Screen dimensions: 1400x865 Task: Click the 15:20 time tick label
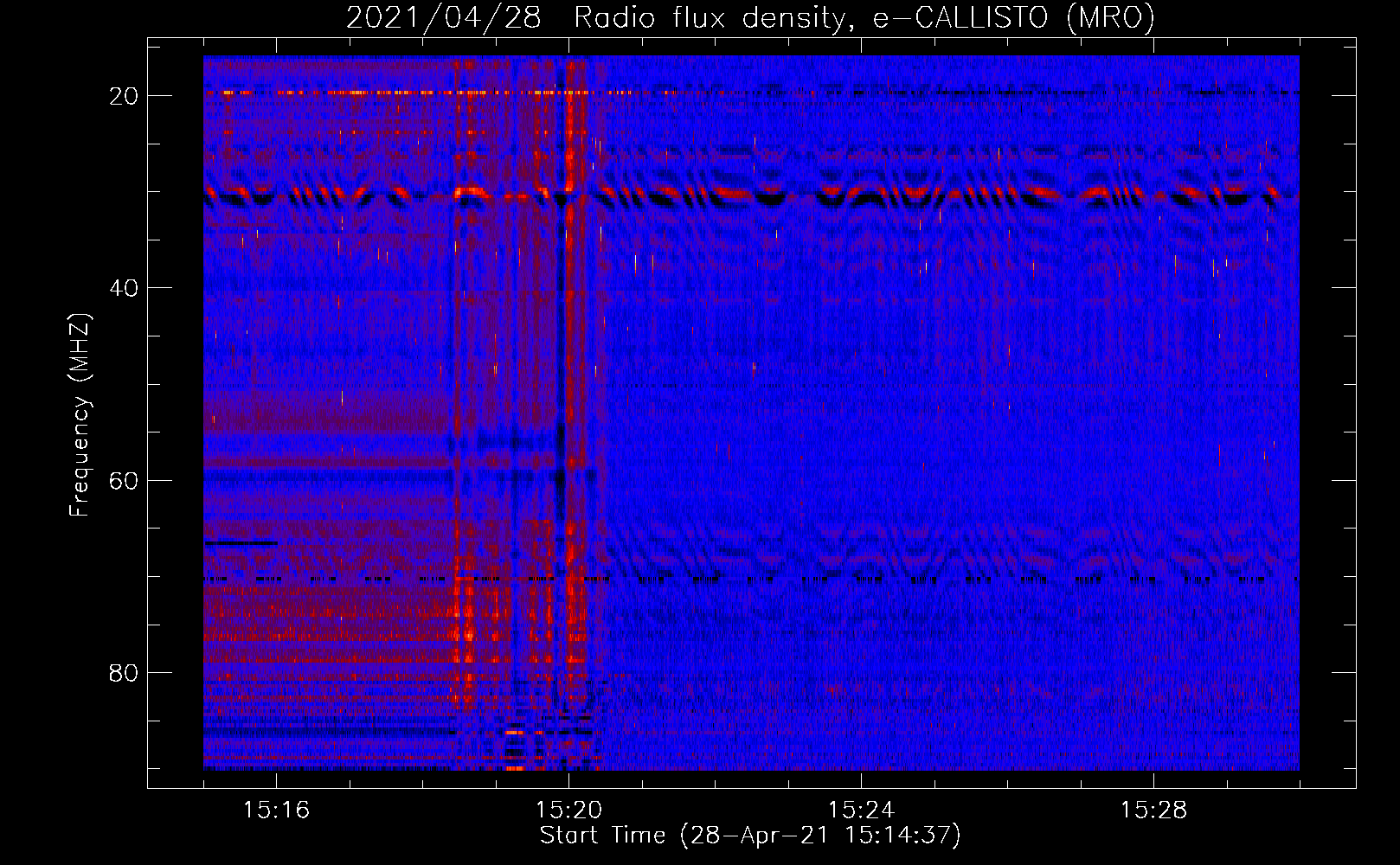pos(568,811)
